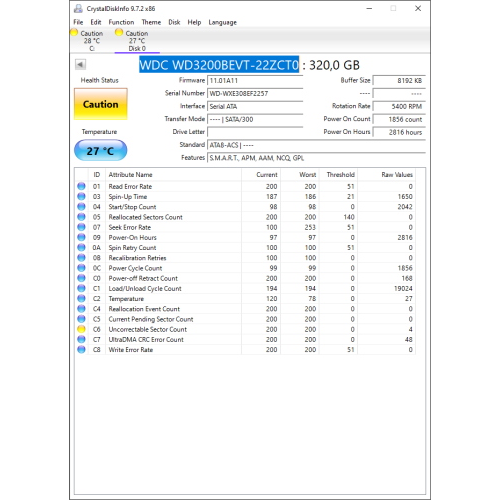
Task: Click the yellow Caution status icon for Disk 0
Action: 119,33
